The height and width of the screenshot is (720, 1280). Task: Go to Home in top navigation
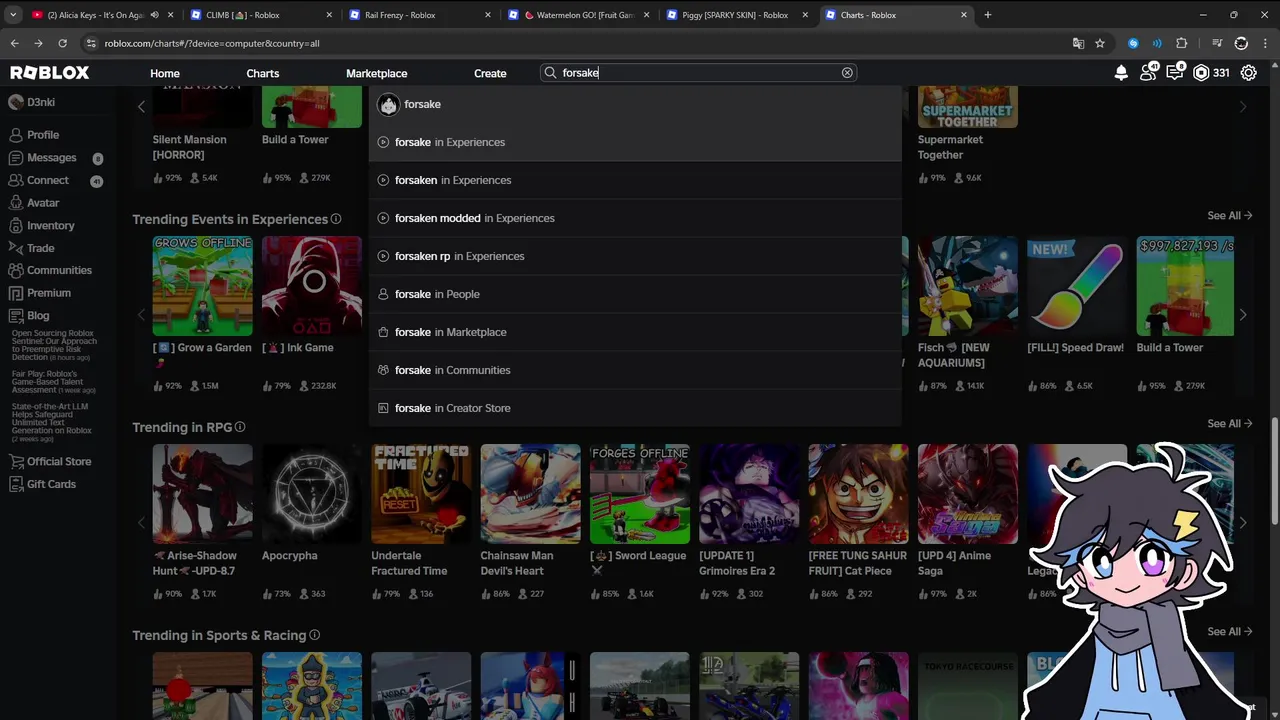[165, 73]
